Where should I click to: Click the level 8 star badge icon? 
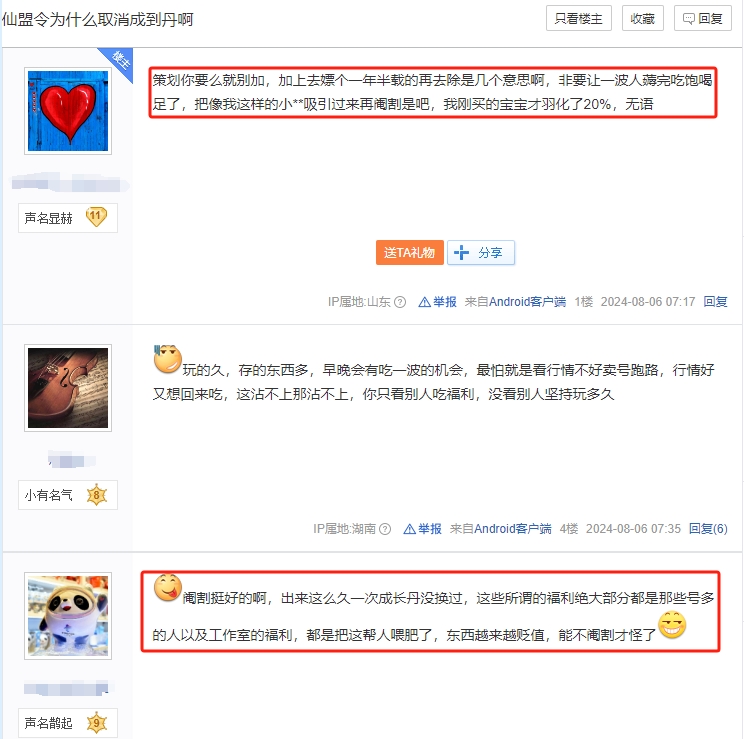click(x=97, y=495)
